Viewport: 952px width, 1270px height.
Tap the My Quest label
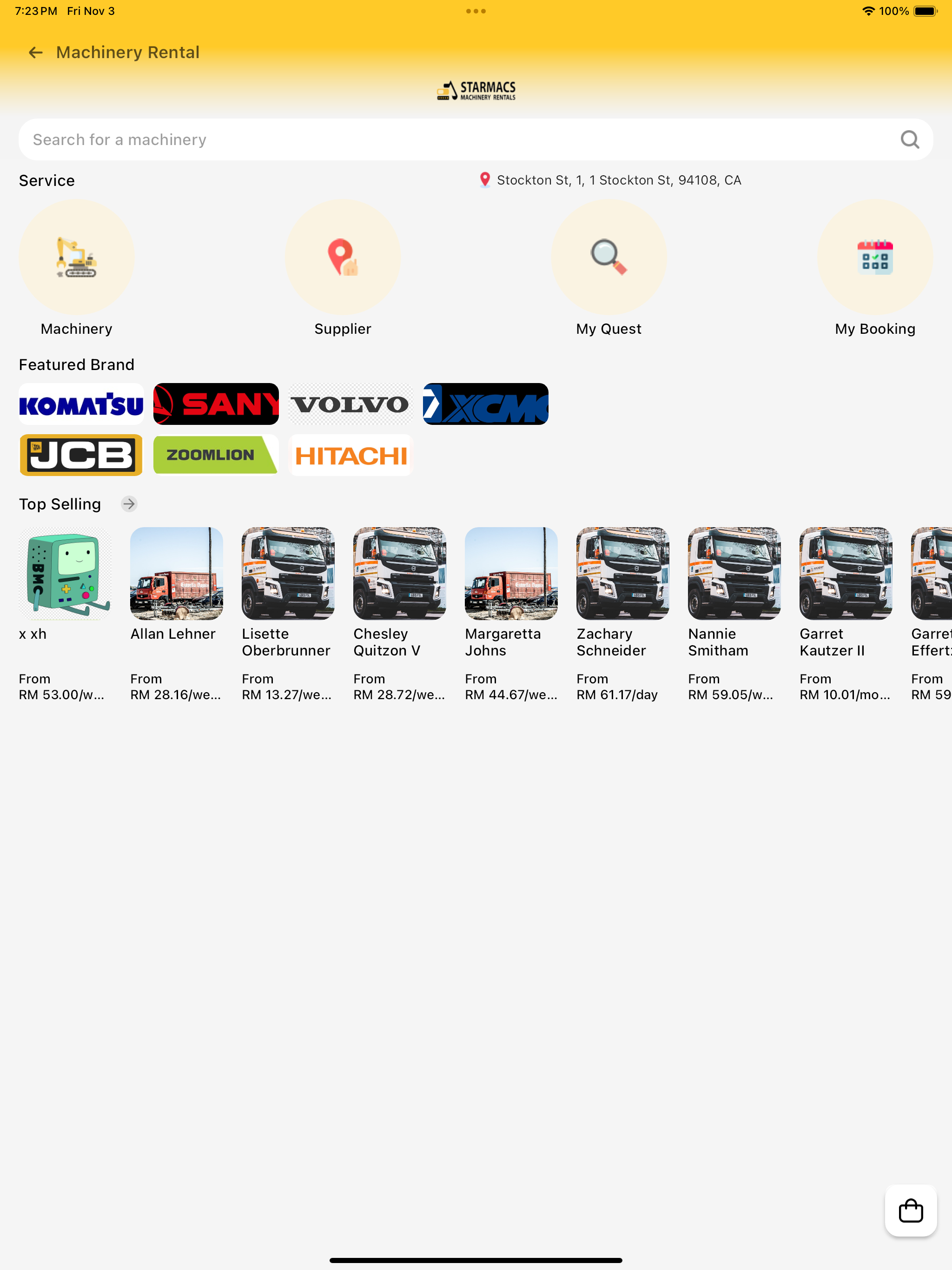[608, 329]
